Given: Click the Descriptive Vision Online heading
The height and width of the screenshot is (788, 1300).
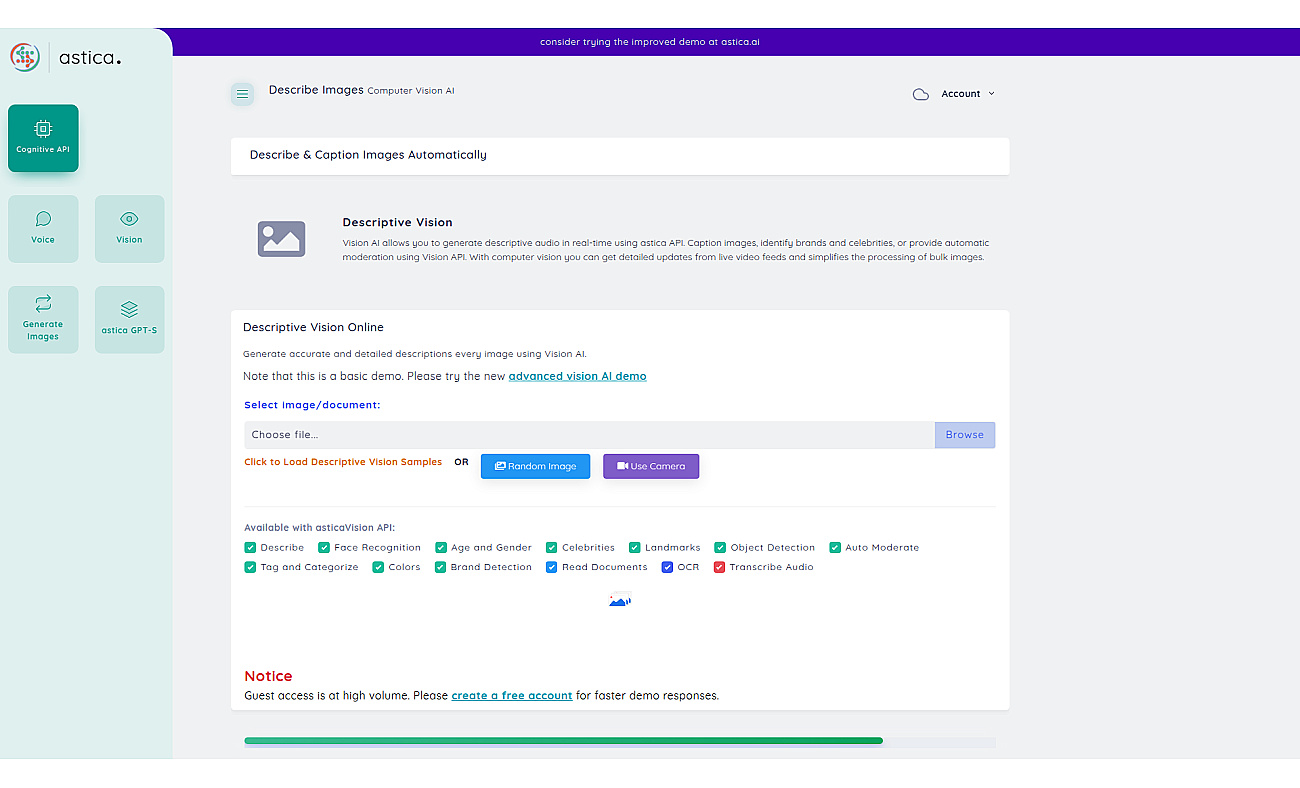Looking at the screenshot, I should [313, 327].
